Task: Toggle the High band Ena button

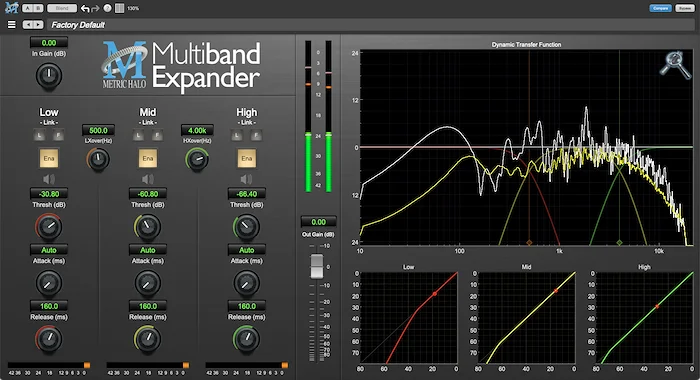Action: (246, 159)
